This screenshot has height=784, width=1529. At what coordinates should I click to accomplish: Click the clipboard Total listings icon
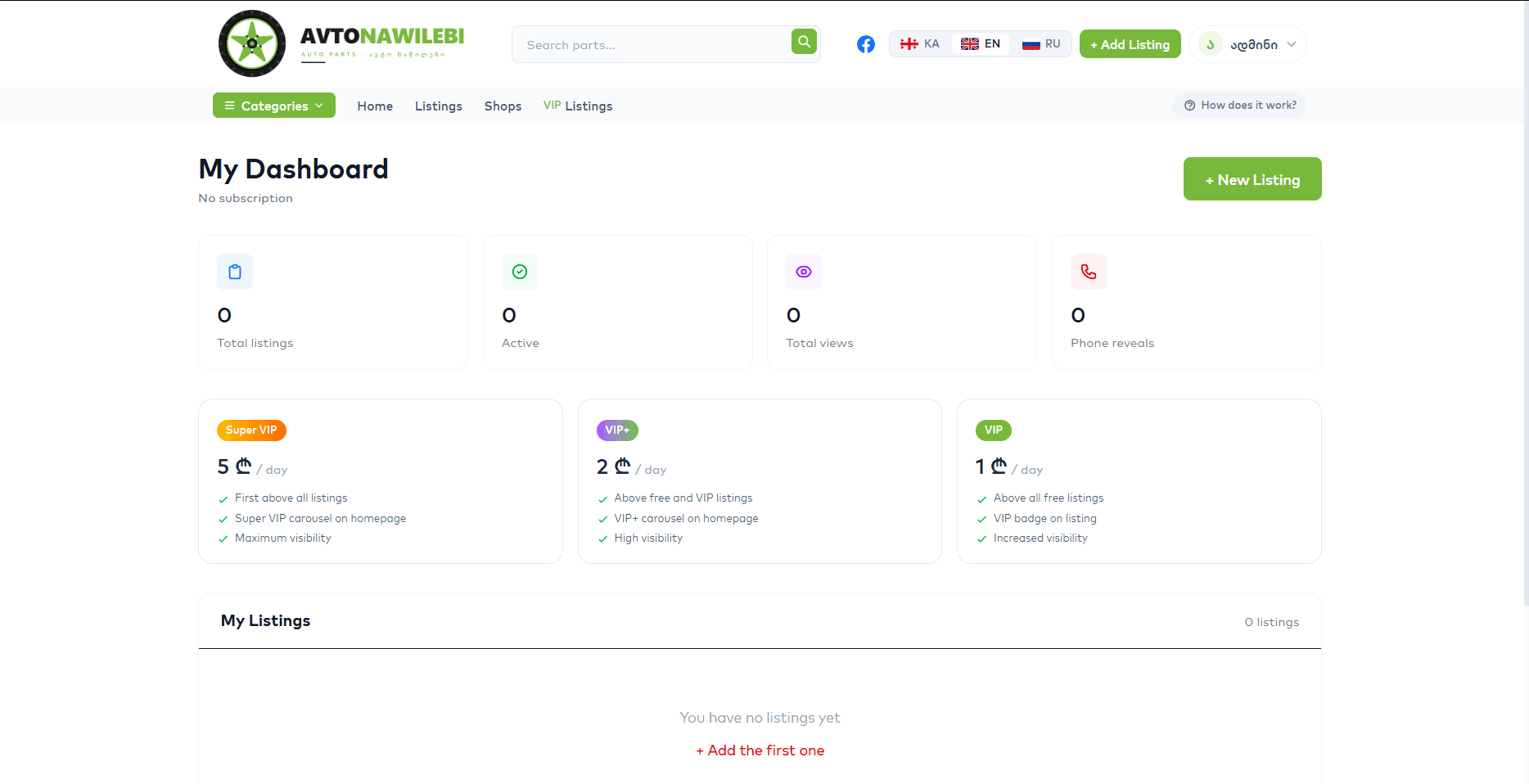tap(235, 272)
